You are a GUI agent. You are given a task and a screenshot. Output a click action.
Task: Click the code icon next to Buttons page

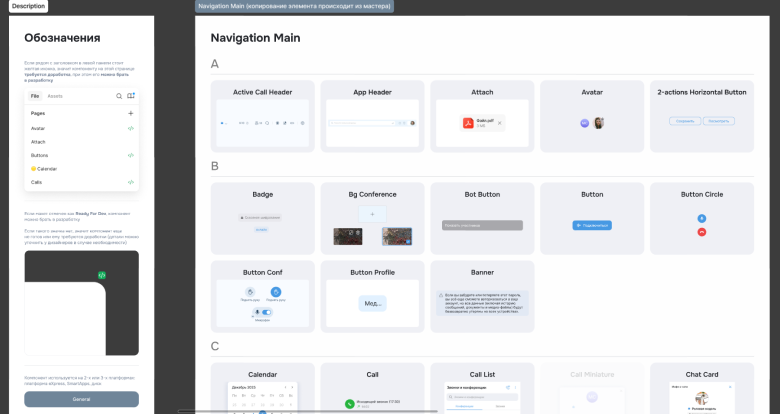[130, 156]
